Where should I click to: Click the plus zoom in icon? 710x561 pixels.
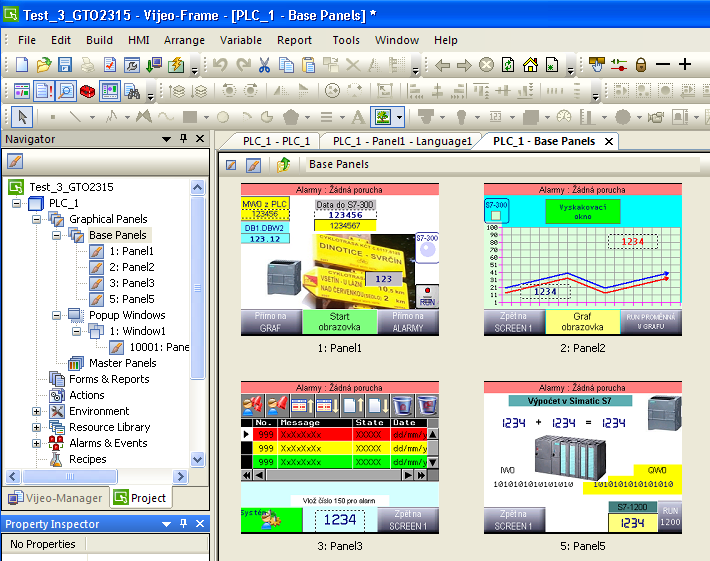[685, 64]
